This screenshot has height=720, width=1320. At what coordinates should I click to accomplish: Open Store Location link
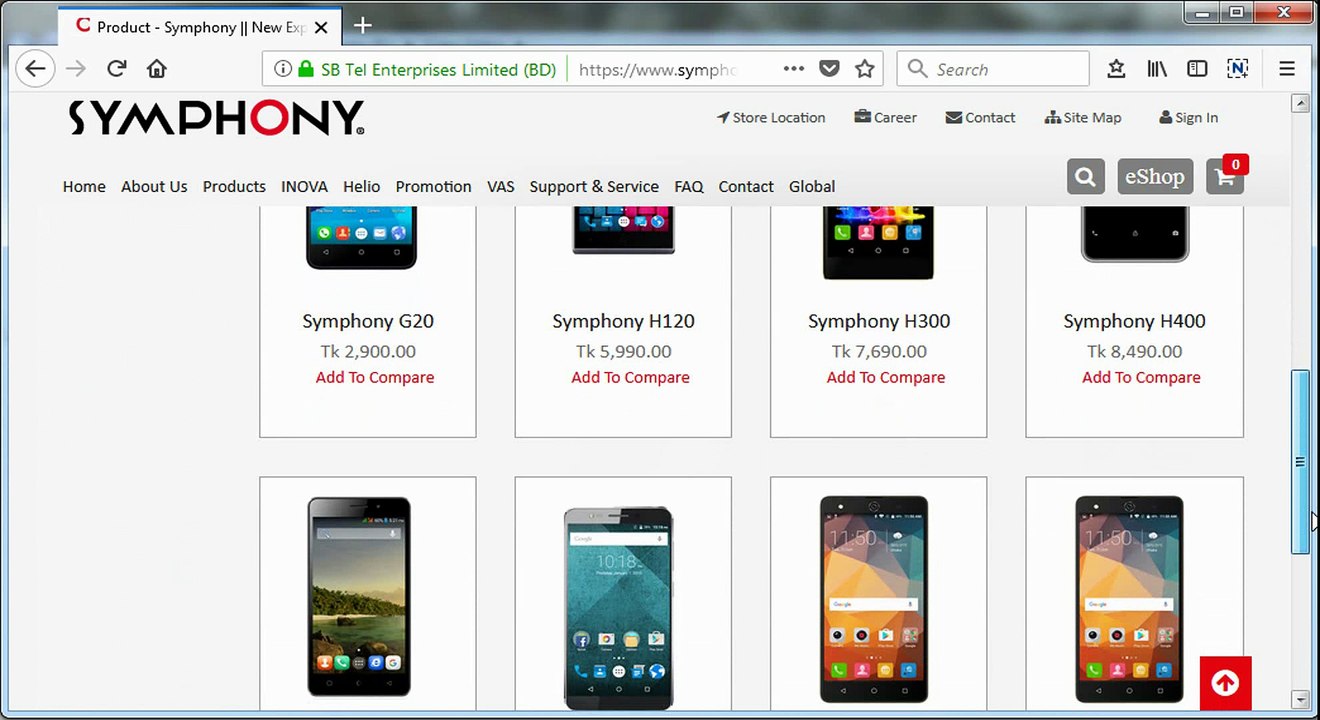tap(771, 118)
